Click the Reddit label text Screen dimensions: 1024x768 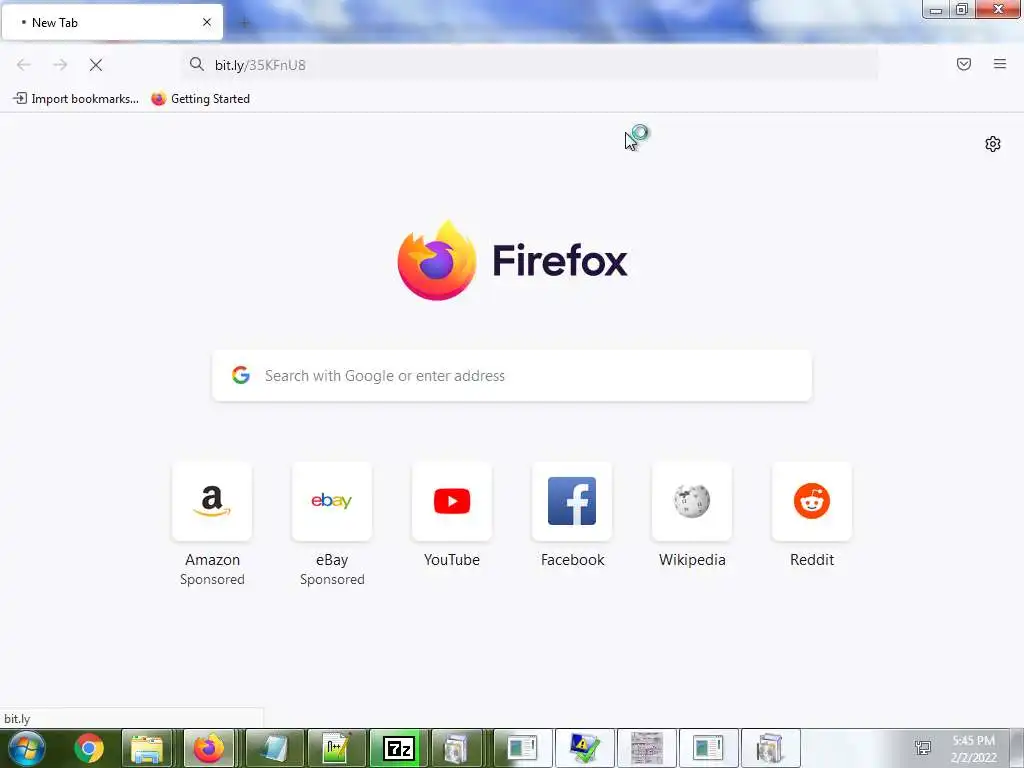(812, 560)
